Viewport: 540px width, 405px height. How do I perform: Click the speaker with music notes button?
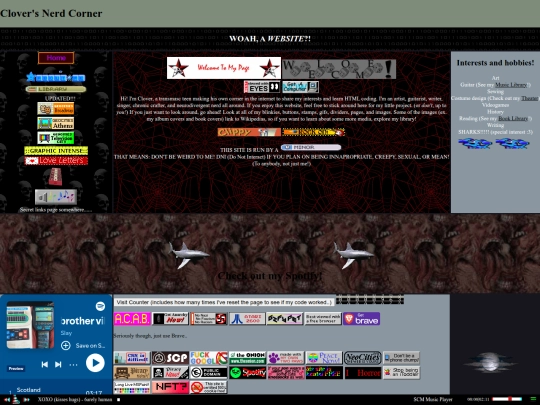[56, 197]
